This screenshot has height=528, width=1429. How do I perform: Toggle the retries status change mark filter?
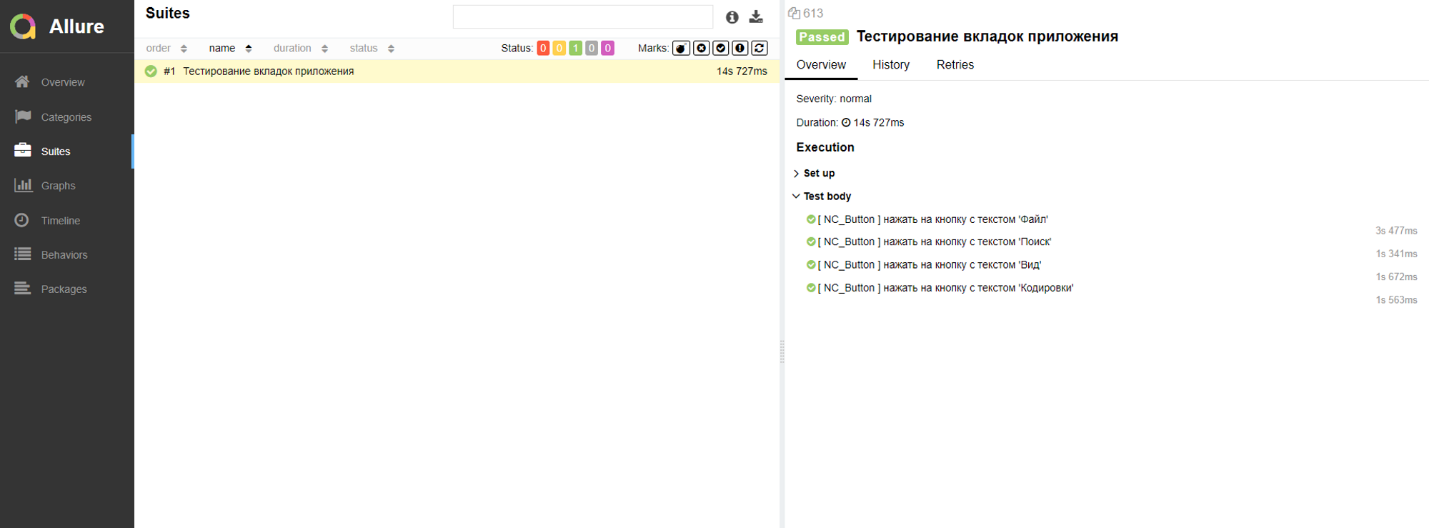pyautogui.click(x=759, y=48)
